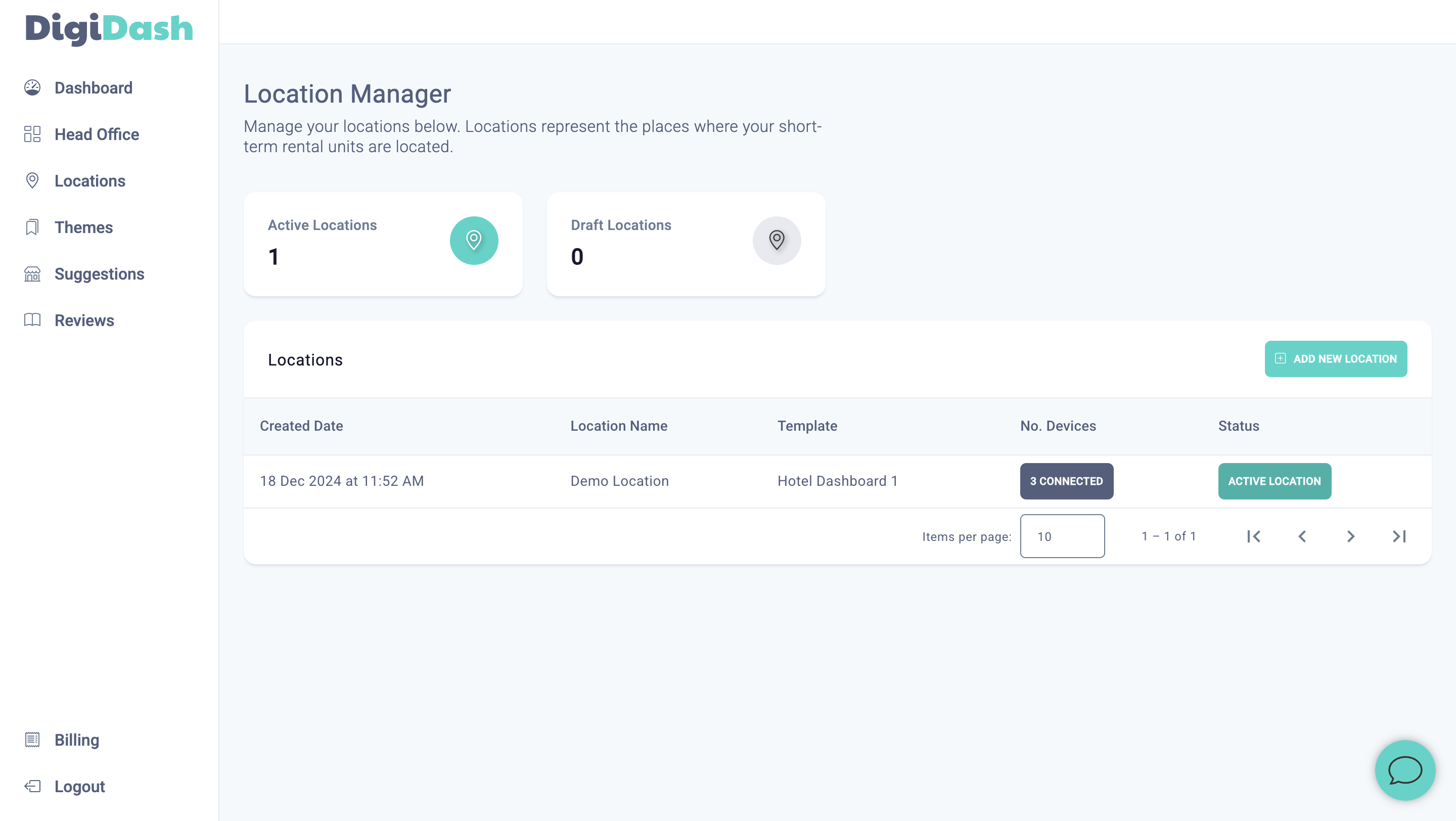Click the Template column header

coord(807,426)
